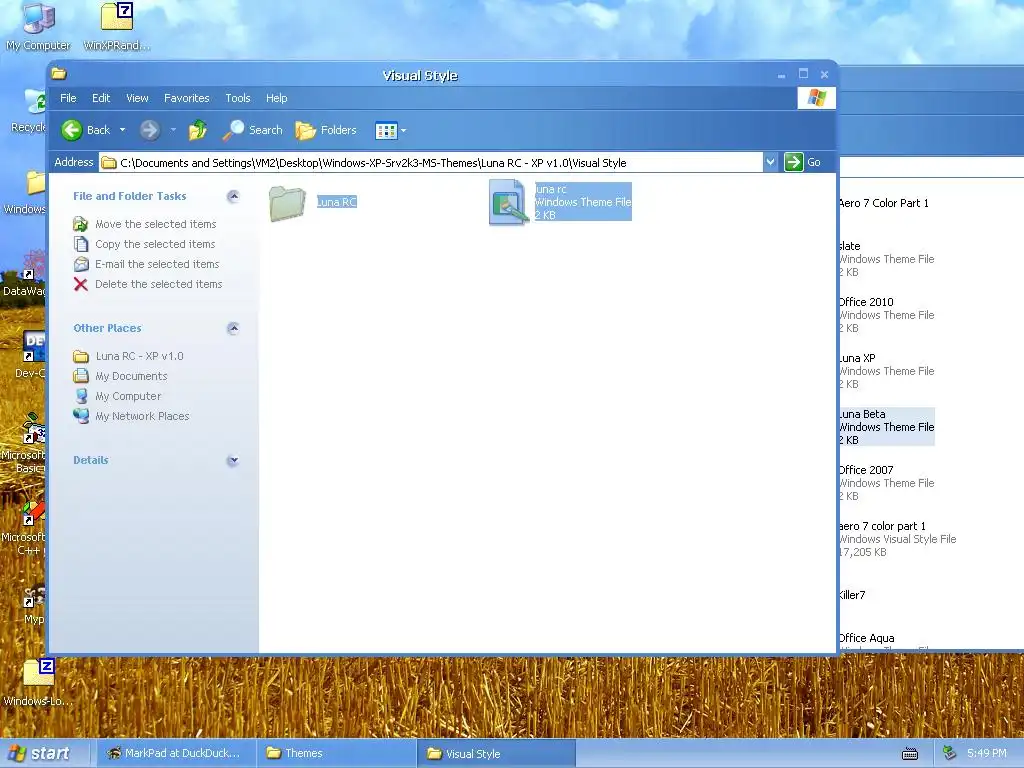Switch to Themes taskbar window
The width and height of the screenshot is (1024, 768).
(x=336, y=753)
